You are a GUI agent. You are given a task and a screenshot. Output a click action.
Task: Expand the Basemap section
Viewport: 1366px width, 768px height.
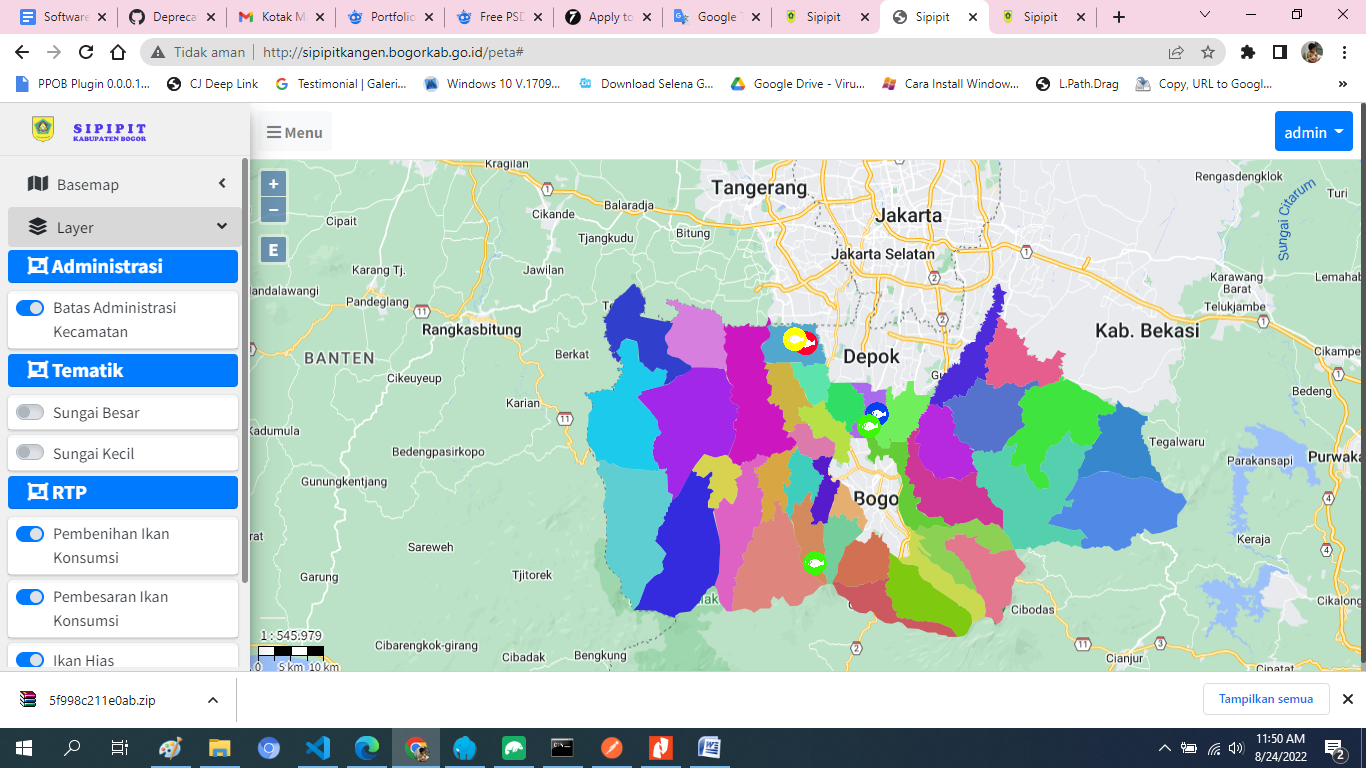[x=123, y=184]
